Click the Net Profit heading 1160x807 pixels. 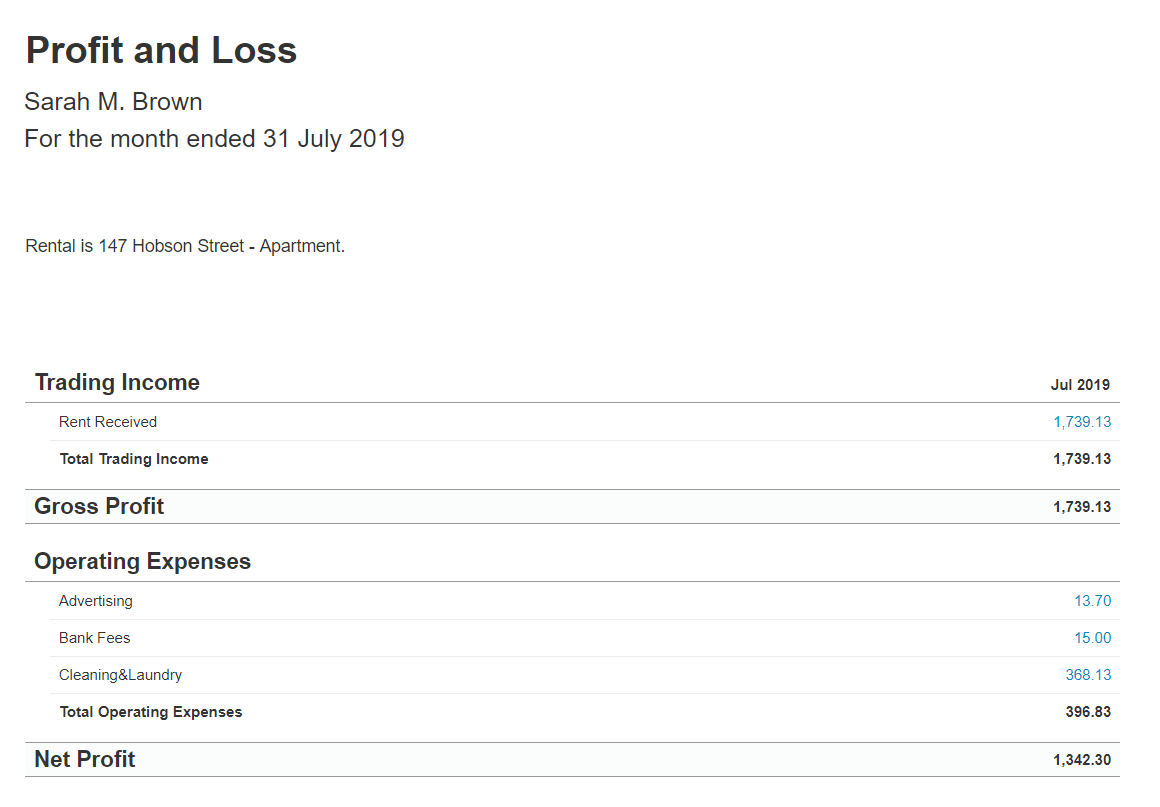(x=85, y=760)
